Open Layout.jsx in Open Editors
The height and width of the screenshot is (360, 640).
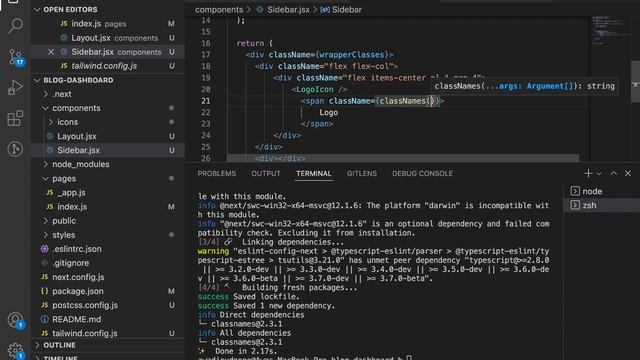tap(108, 38)
